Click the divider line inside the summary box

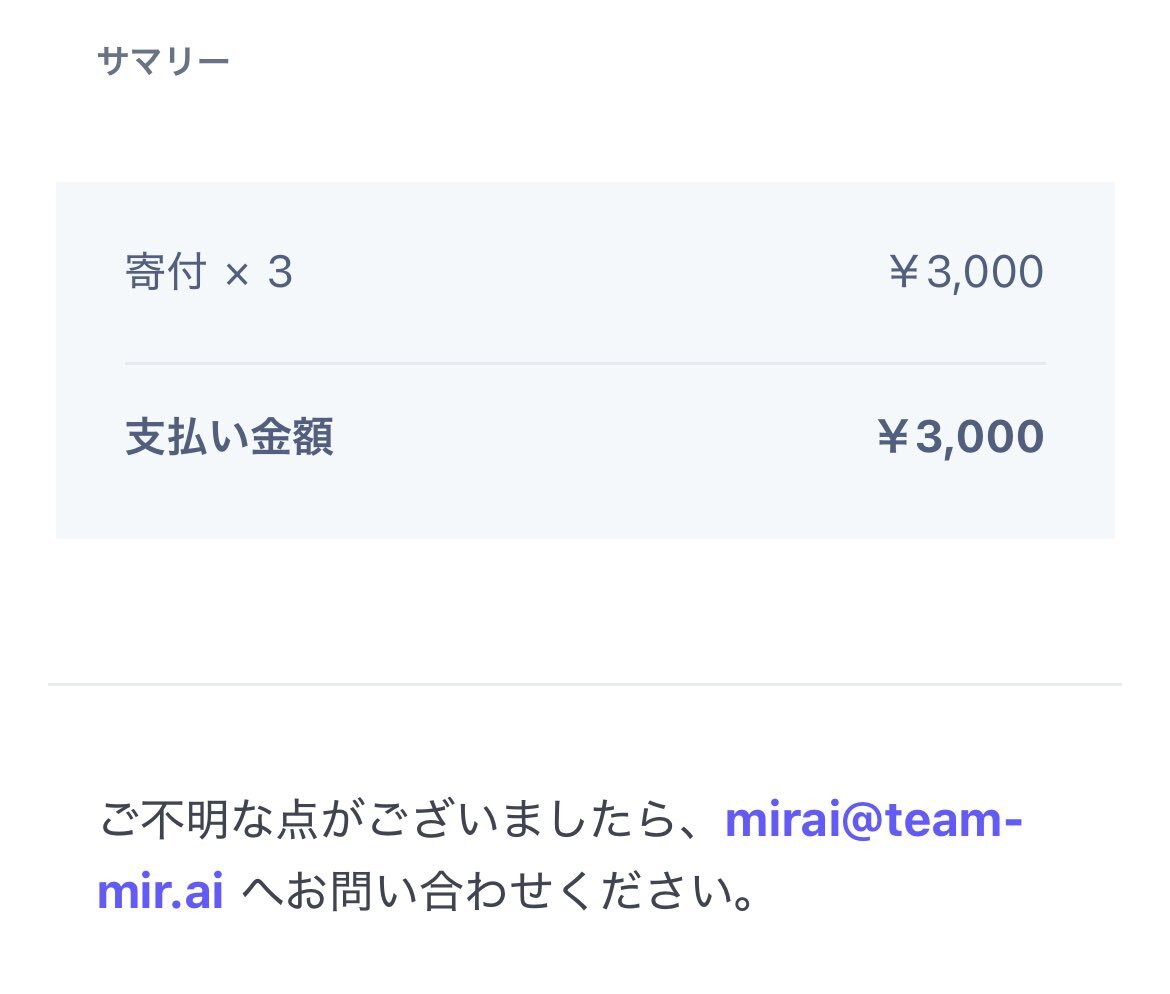coord(585,363)
